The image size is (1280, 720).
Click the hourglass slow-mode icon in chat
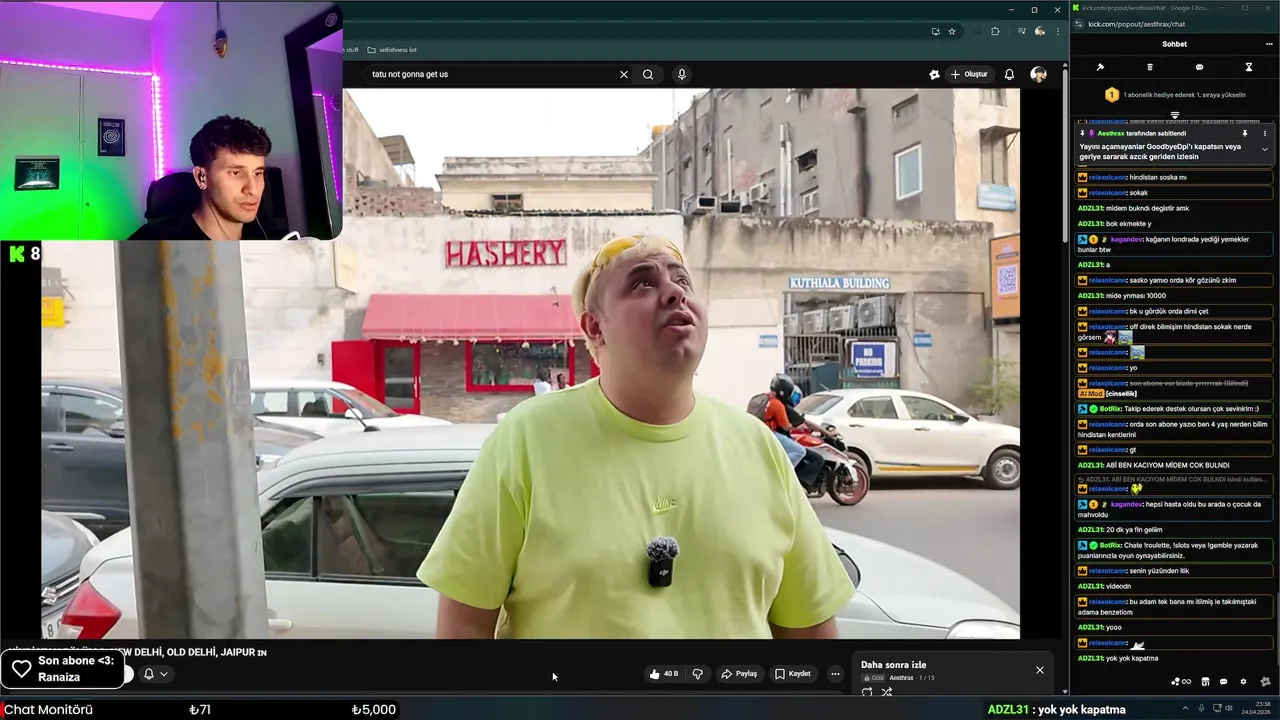[x=1248, y=67]
